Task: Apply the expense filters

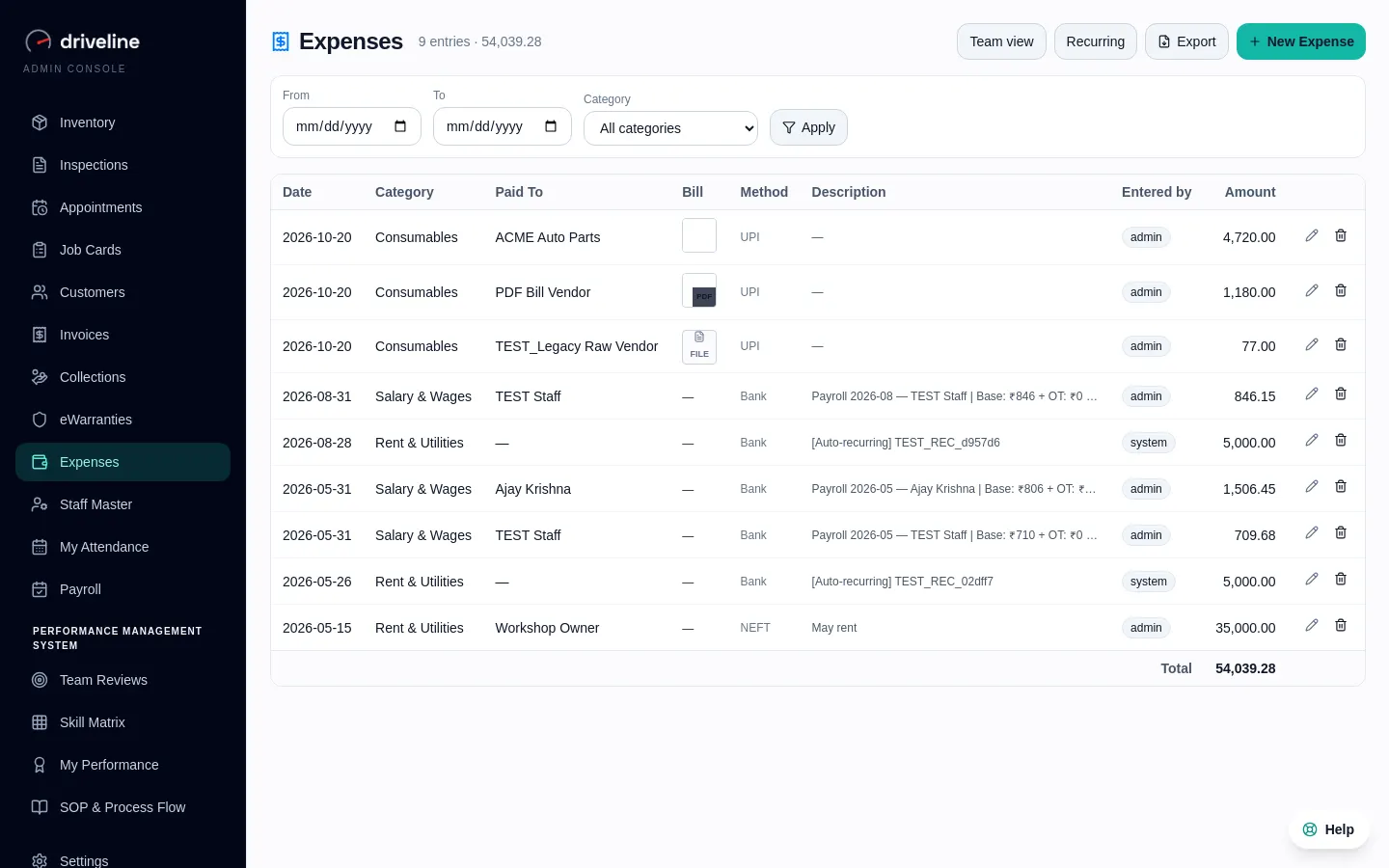Action: pyautogui.click(x=808, y=127)
